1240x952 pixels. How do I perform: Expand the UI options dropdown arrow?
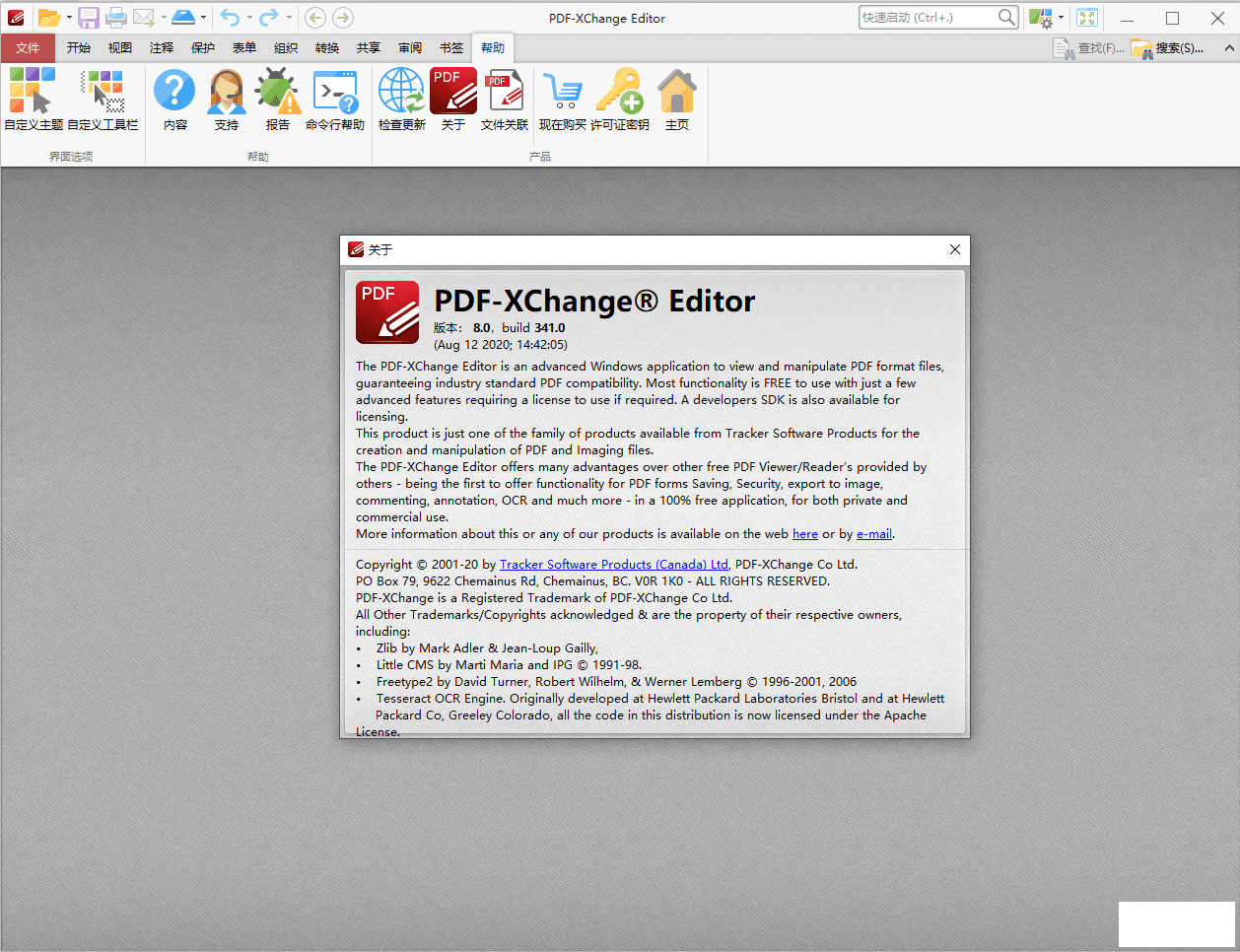tap(1061, 18)
